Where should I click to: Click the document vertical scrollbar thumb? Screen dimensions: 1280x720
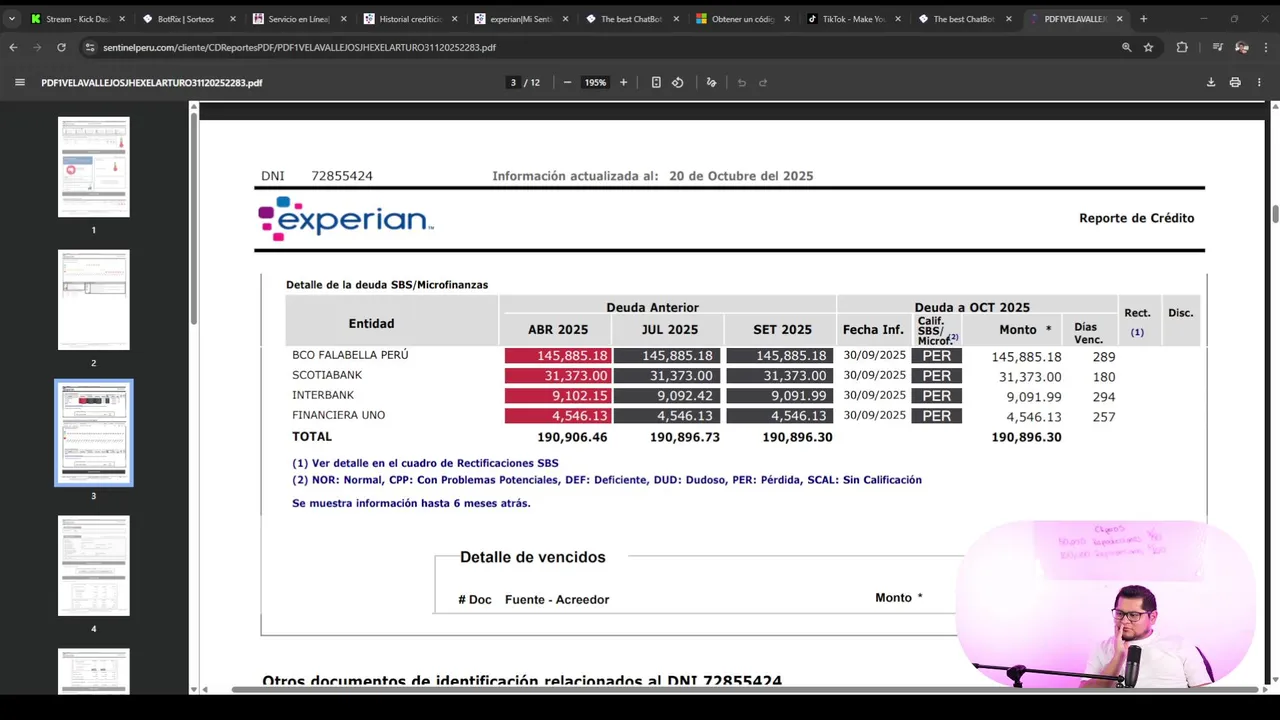click(x=1275, y=214)
